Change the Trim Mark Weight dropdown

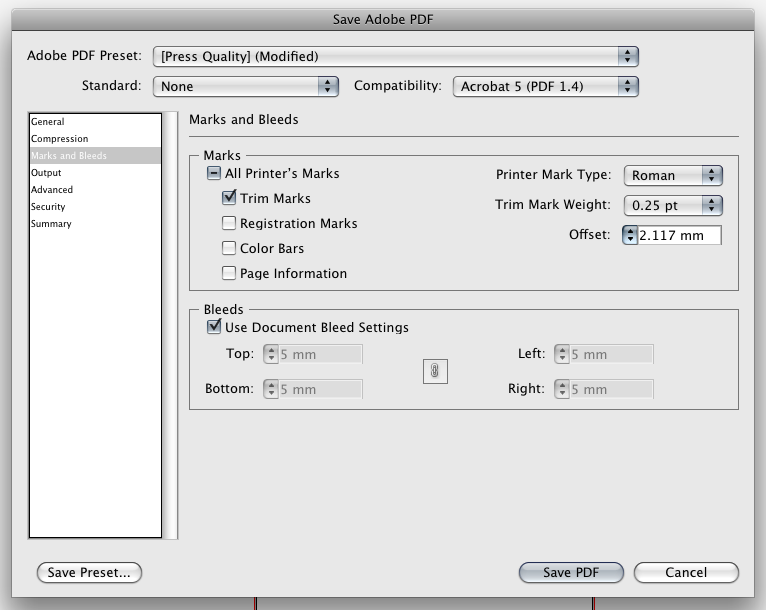pyautogui.click(x=673, y=205)
